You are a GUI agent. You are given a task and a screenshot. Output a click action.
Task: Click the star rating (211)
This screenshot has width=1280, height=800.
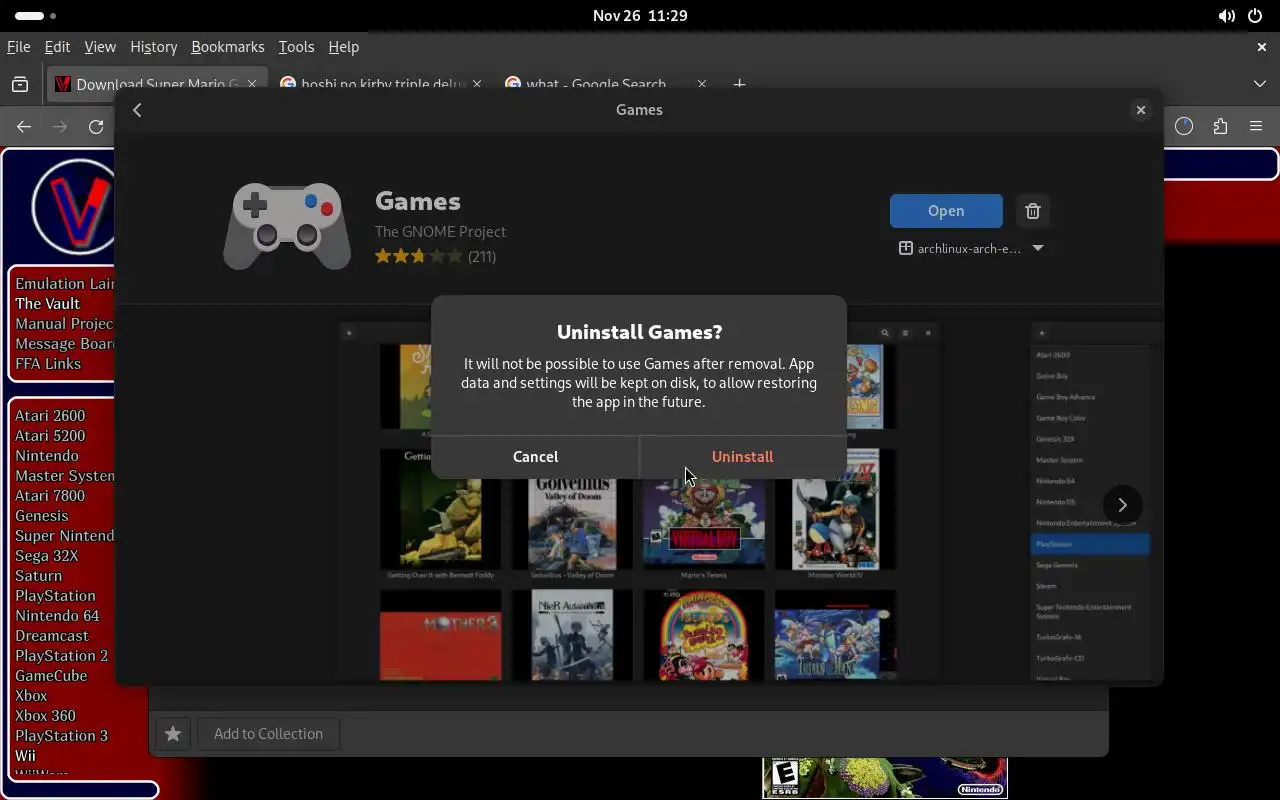435,256
